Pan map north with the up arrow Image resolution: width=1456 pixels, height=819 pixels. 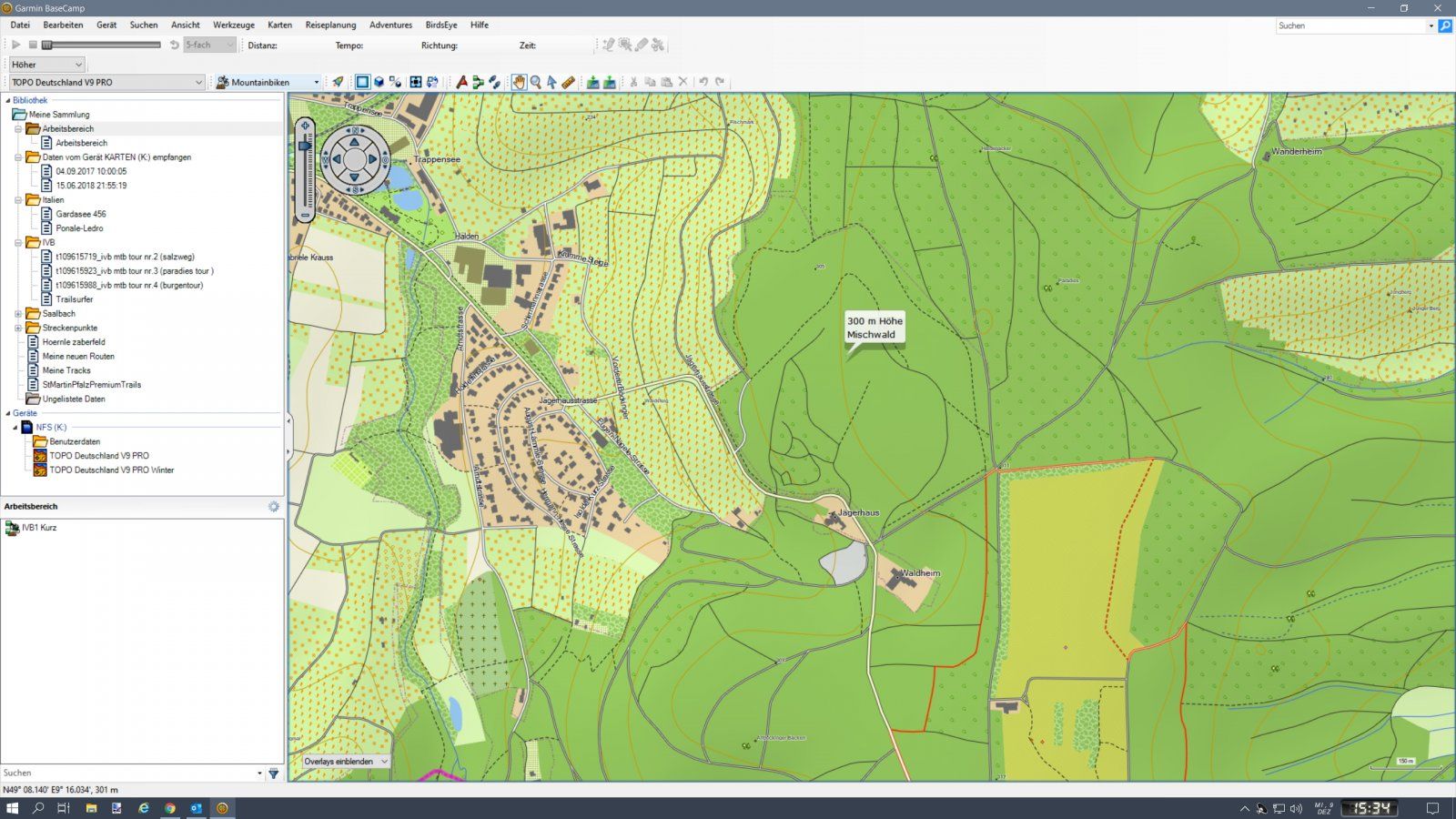tap(355, 142)
